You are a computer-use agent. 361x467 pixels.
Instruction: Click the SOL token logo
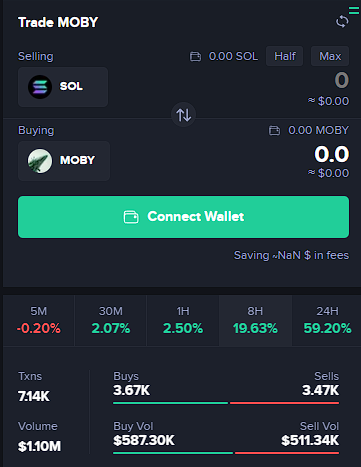pos(40,87)
